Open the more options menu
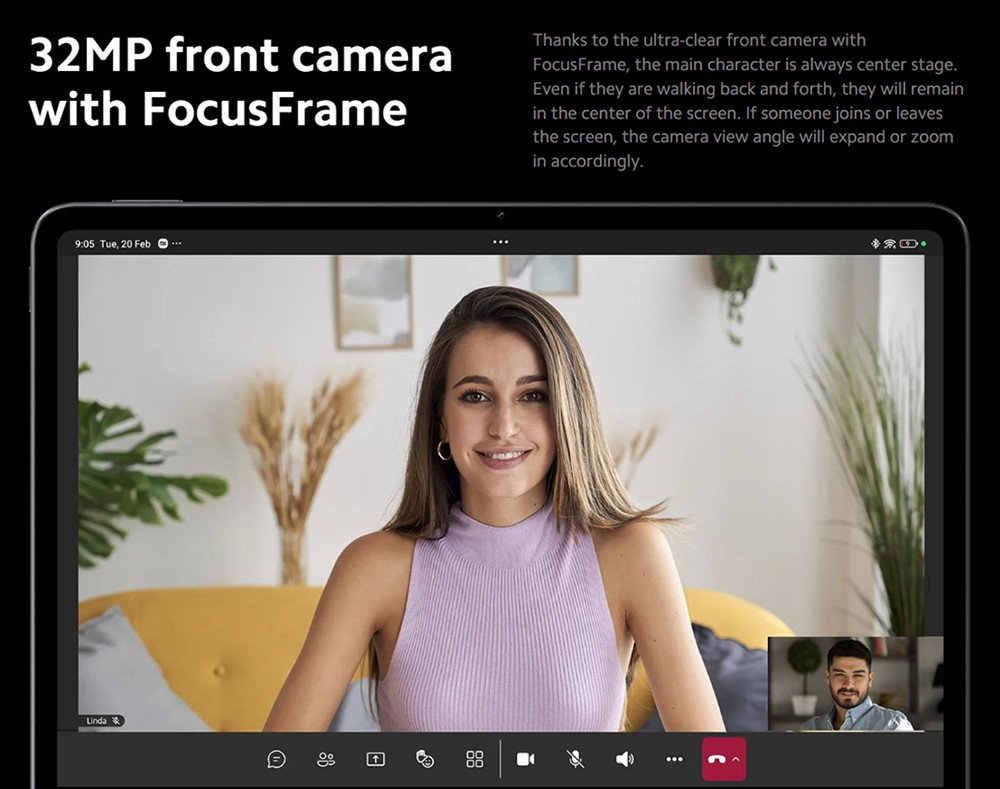 click(x=674, y=758)
